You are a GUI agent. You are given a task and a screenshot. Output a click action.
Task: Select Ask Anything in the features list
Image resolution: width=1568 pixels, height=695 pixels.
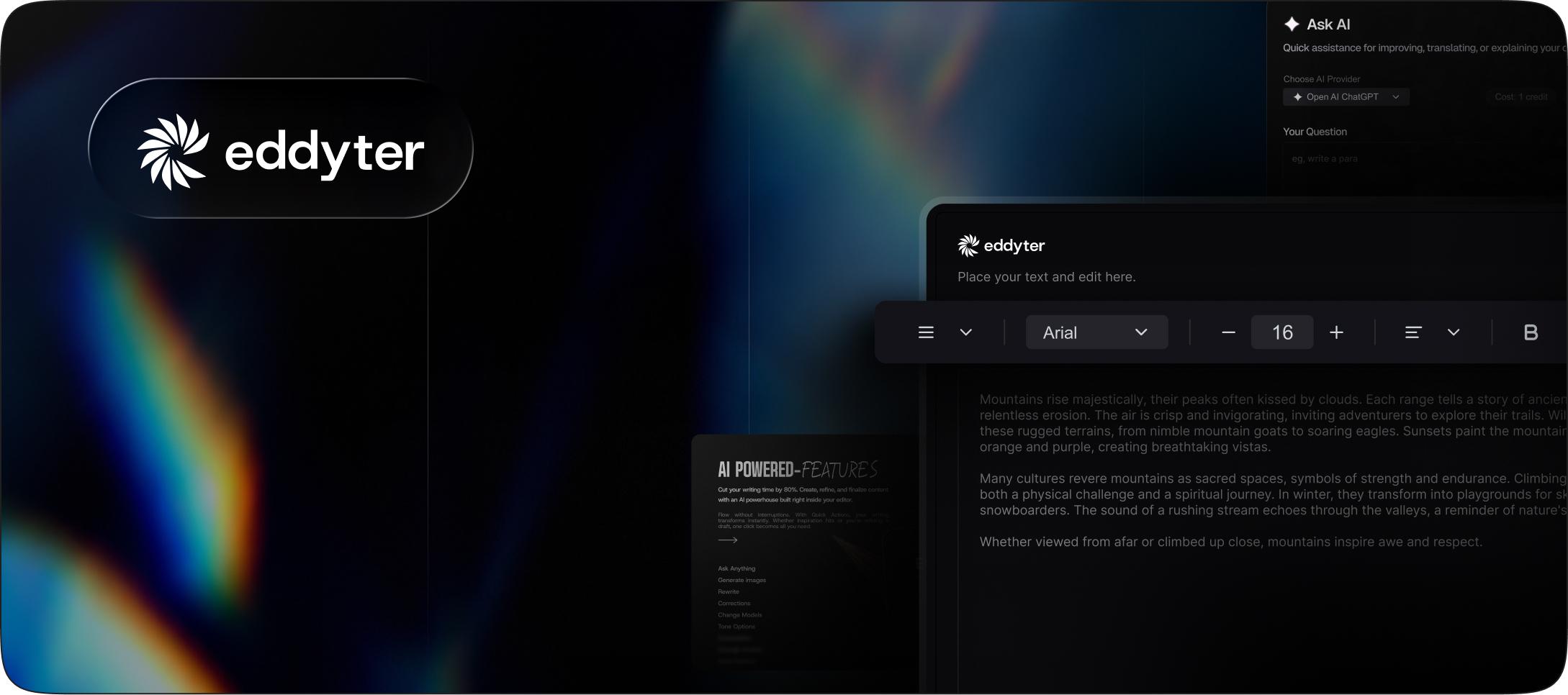736,568
